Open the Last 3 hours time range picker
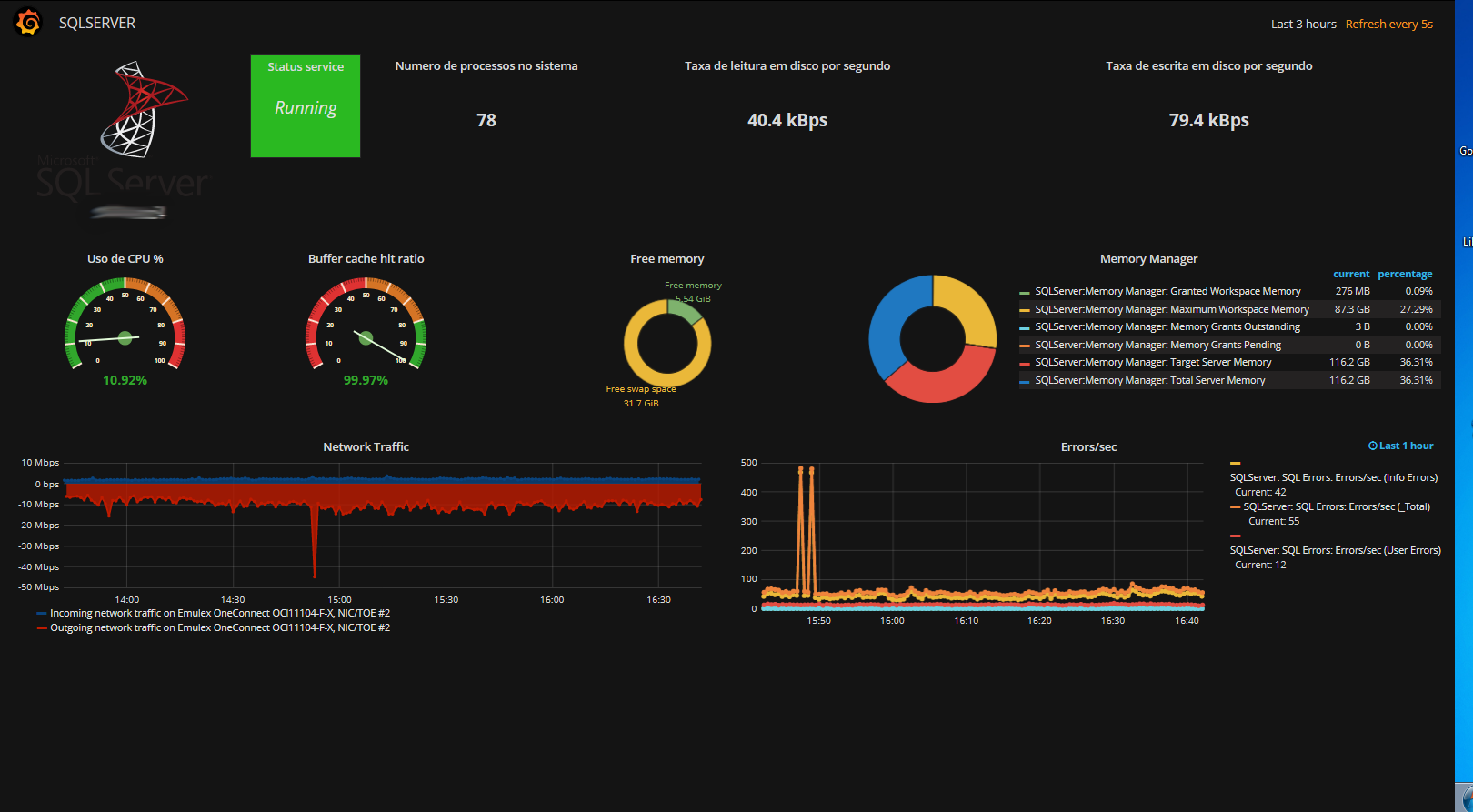The image size is (1473, 812). pos(1303,25)
